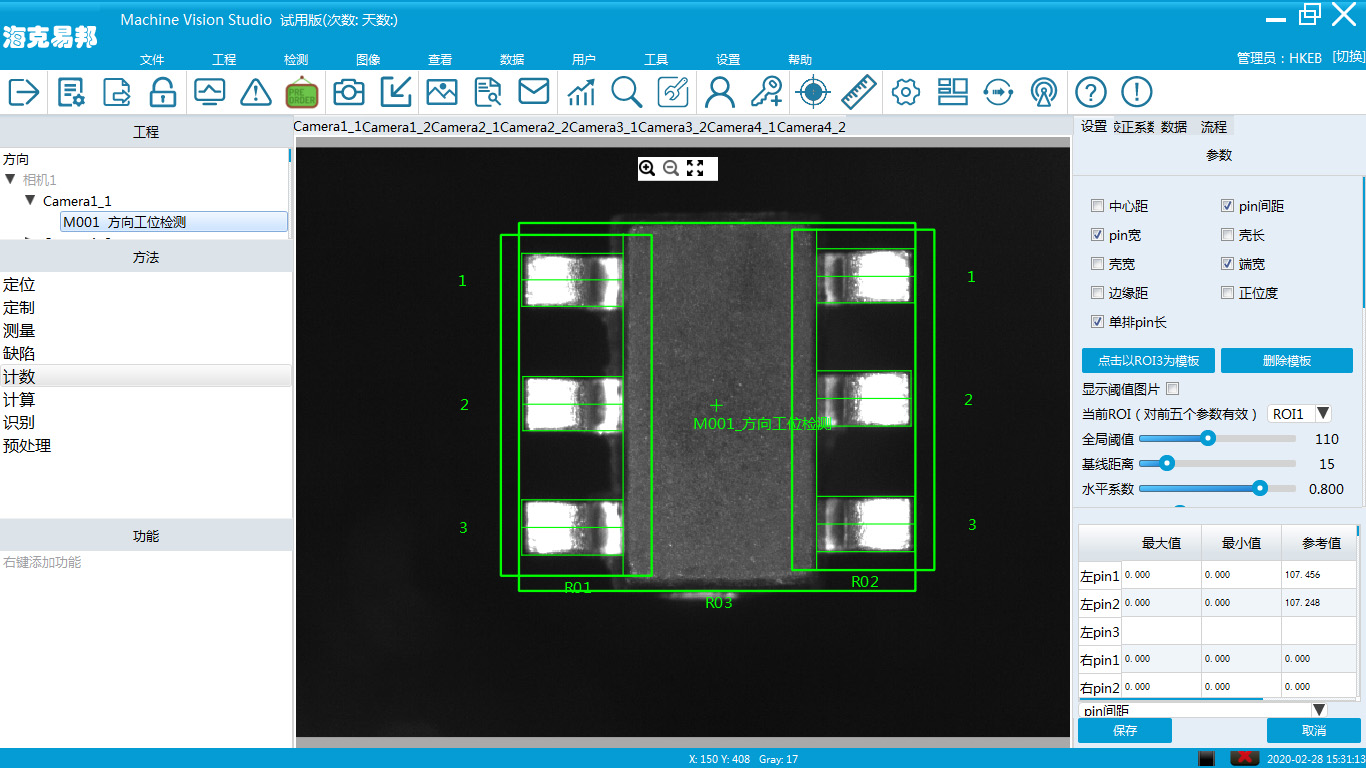Open the pin间距 dropdown at the bottom
The width and height of the screenshot is (1366, 768).
pyautogui.click(x=1318, y=710)
